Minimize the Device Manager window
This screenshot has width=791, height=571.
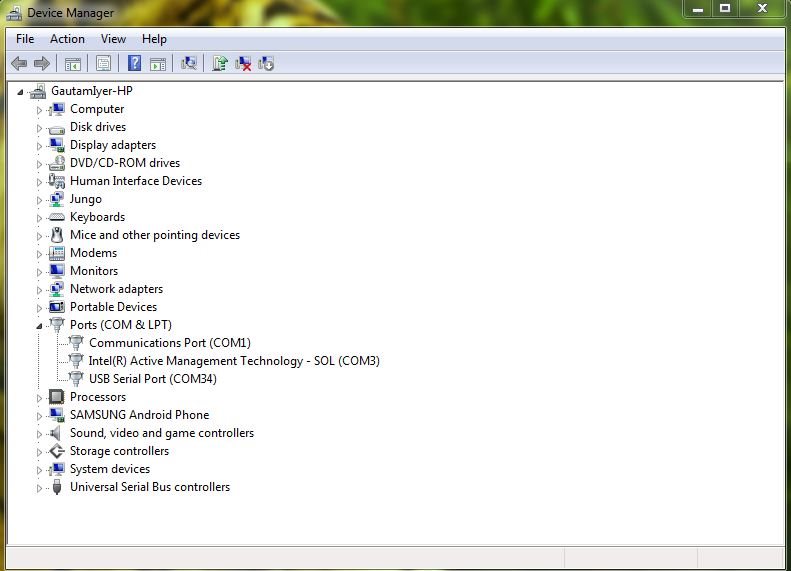pos(698,9)
